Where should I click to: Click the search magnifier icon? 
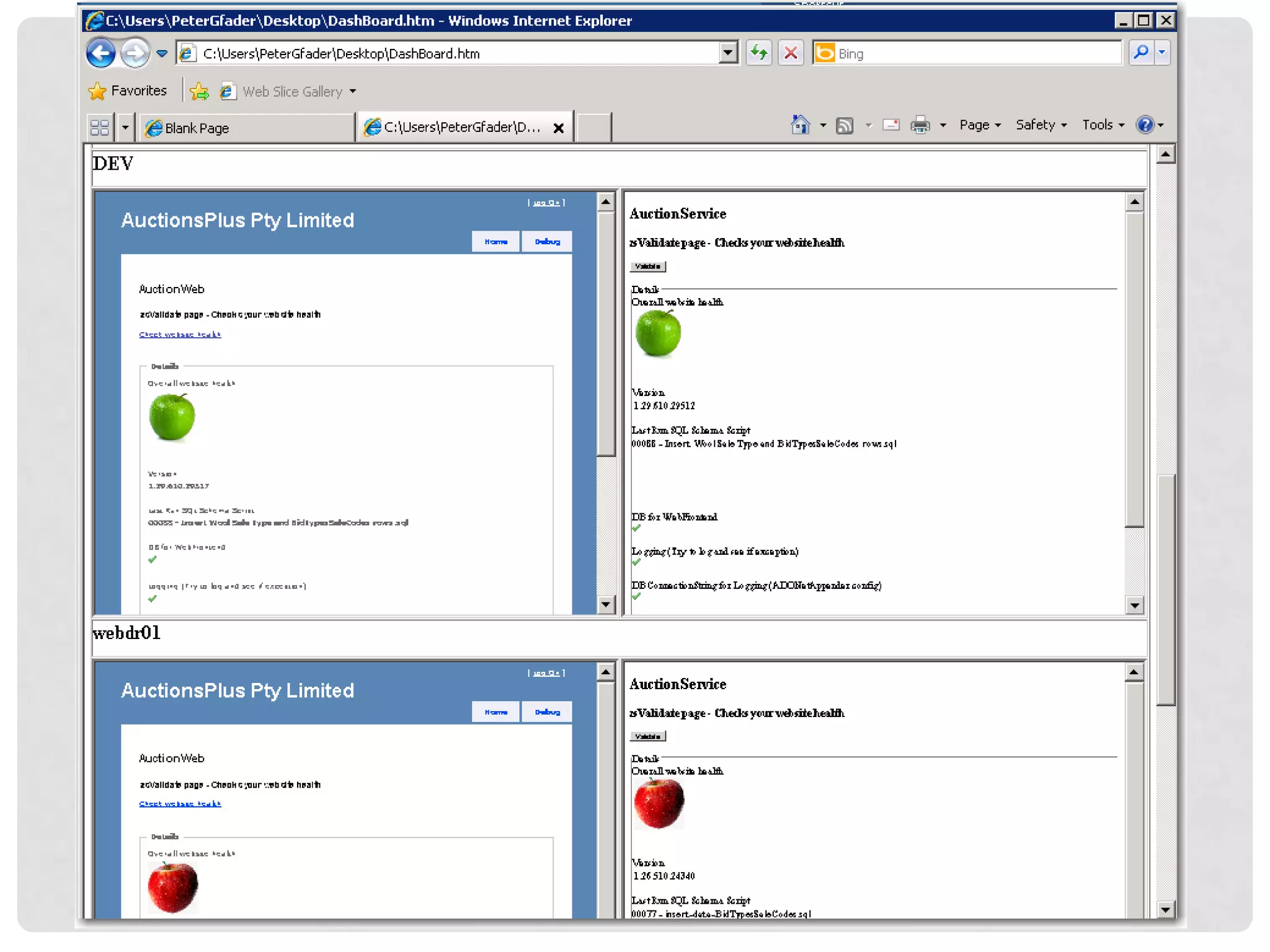tap(1141, 53)
